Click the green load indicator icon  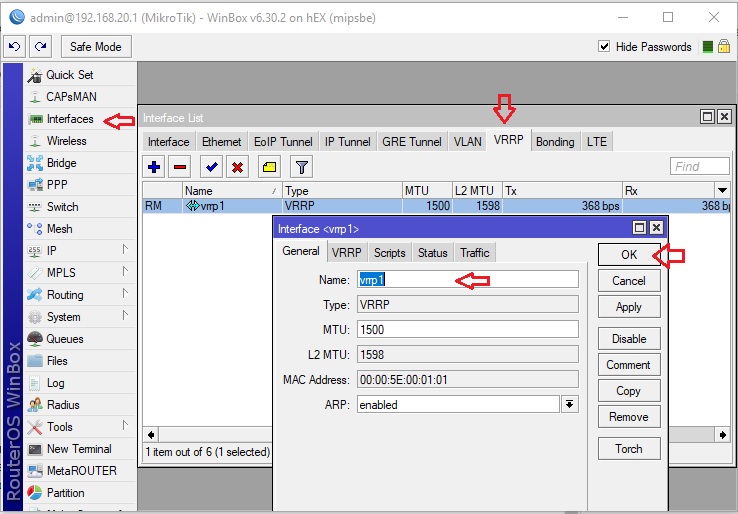click(x=707, y=47)
